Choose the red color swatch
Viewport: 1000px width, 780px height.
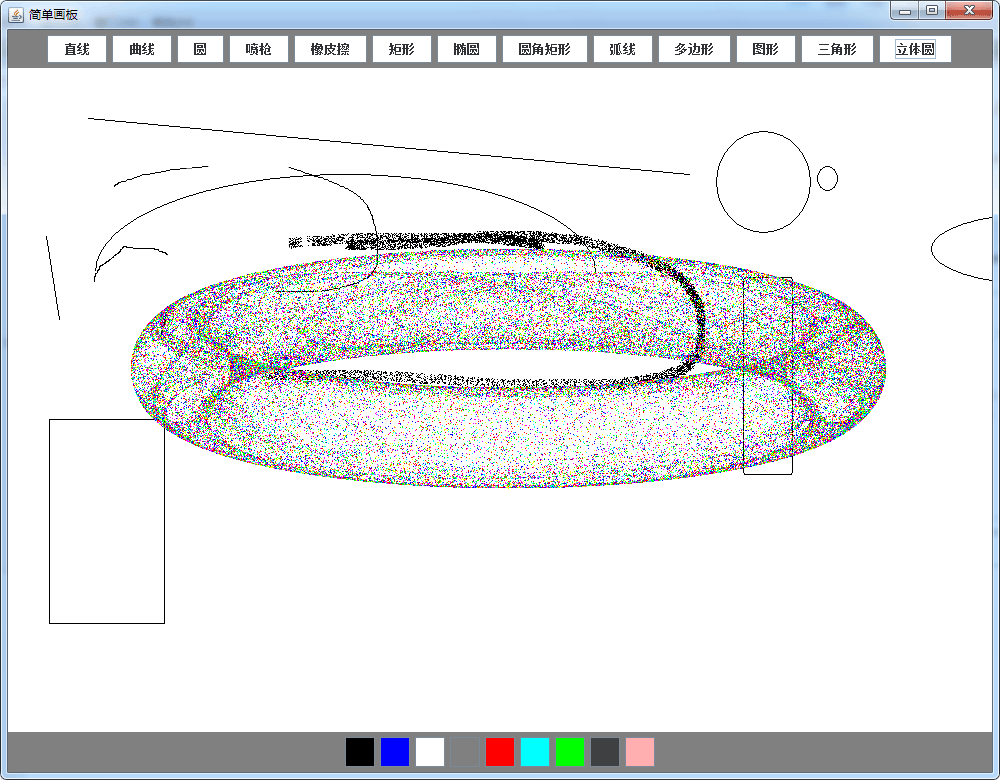pos(500,752)
